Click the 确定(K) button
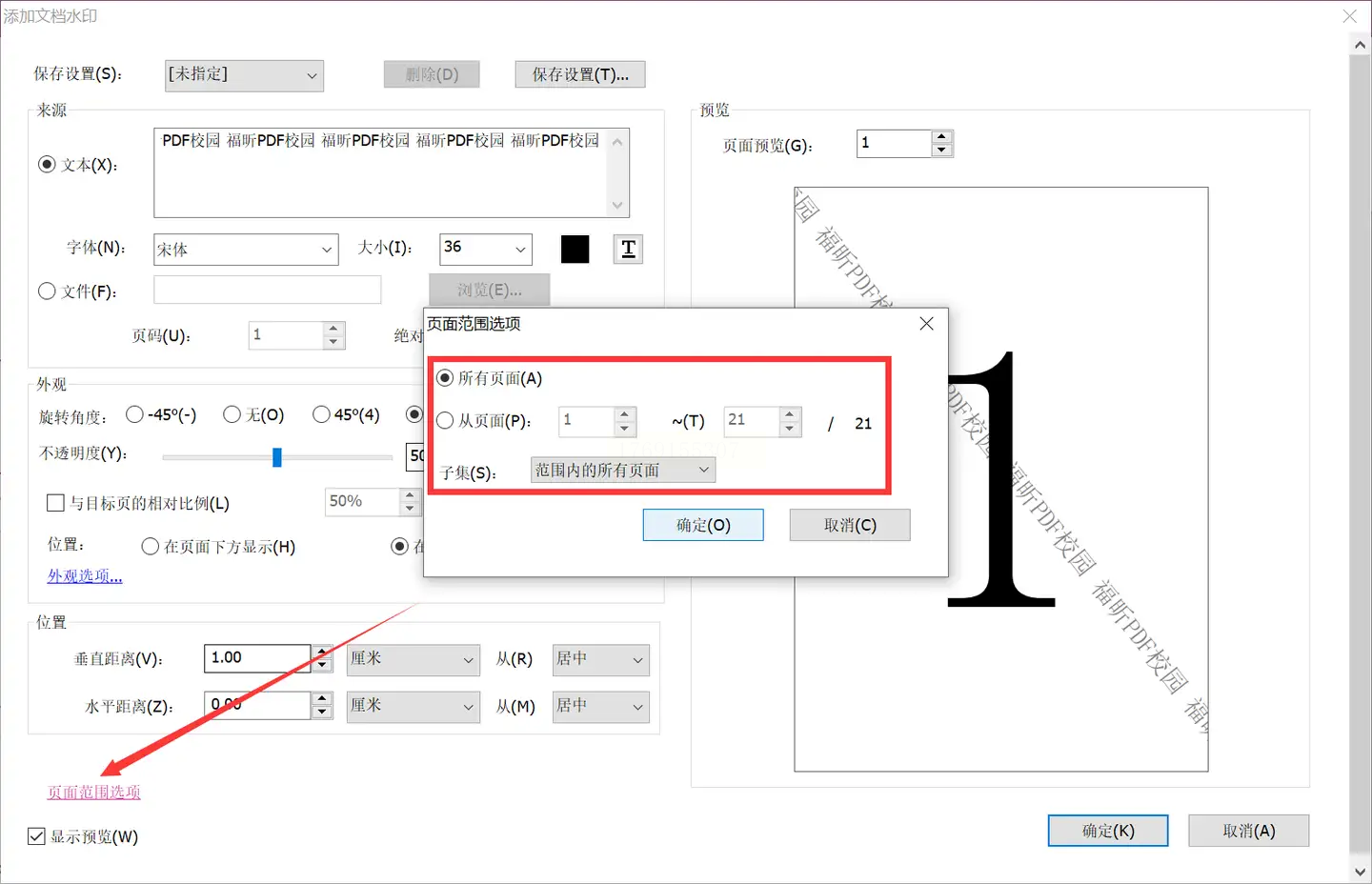Screen dimensions: 1372x884 (x=1108, y=831)
